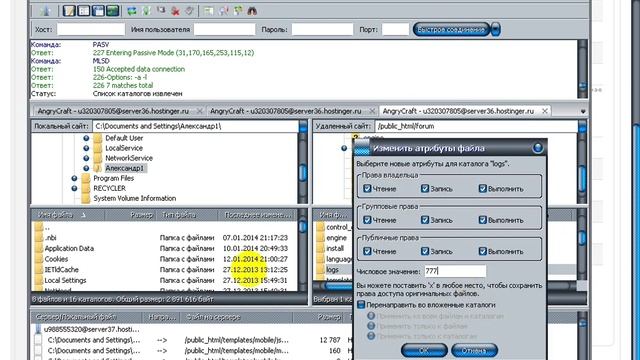Close the third AngryCraft connection tab
This screenshot has height=360, width=640.
tap(544, 111)
